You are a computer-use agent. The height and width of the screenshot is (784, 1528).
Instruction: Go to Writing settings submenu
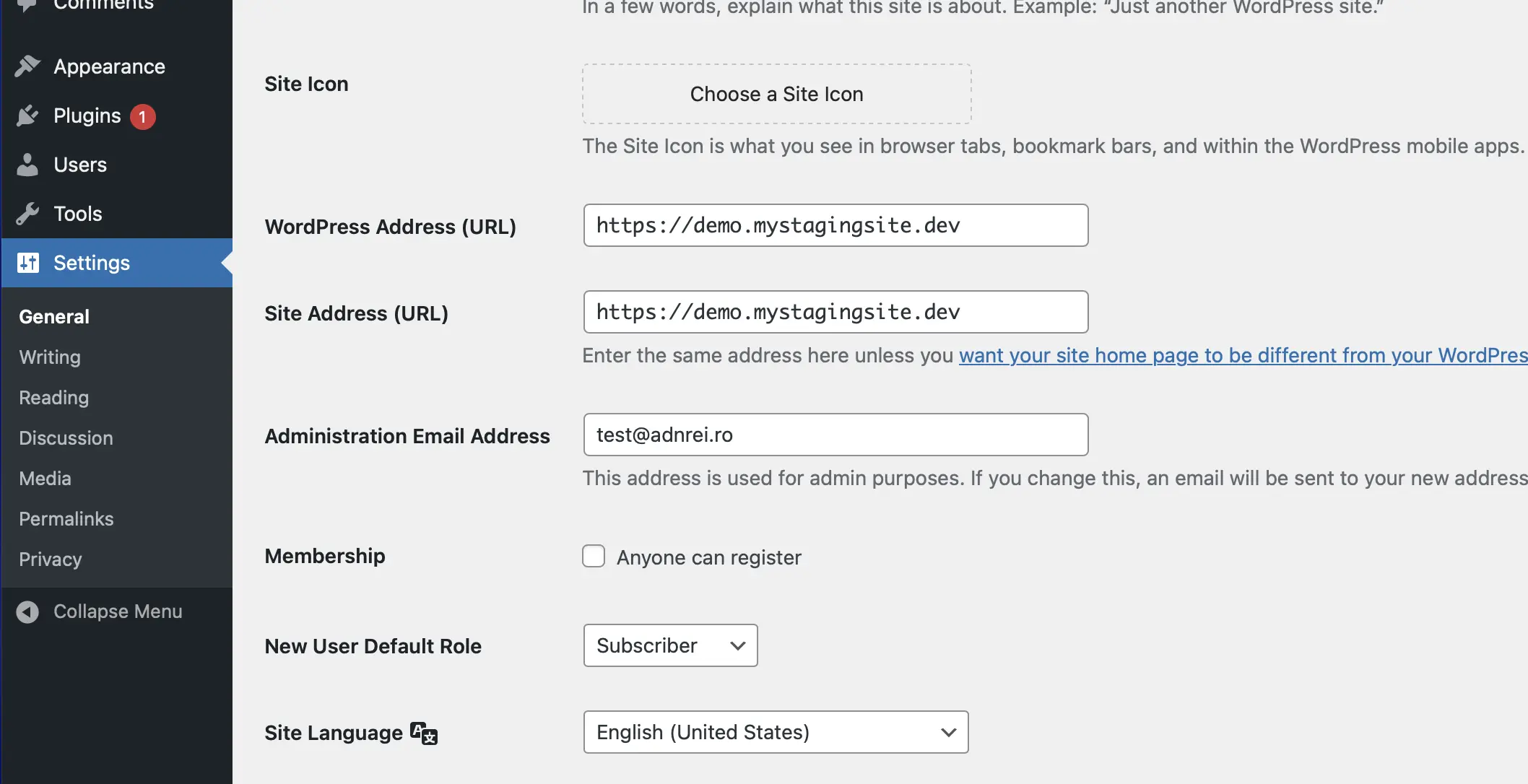click(50, 357)
